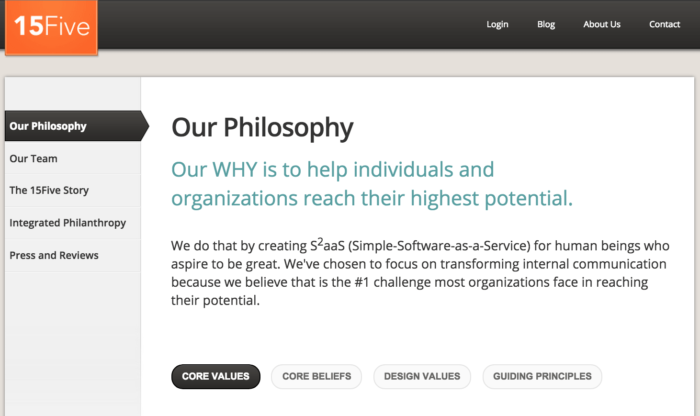700x416 pixels.
Task: Select Our Philosophy in the sidebar
Action: 48,126
